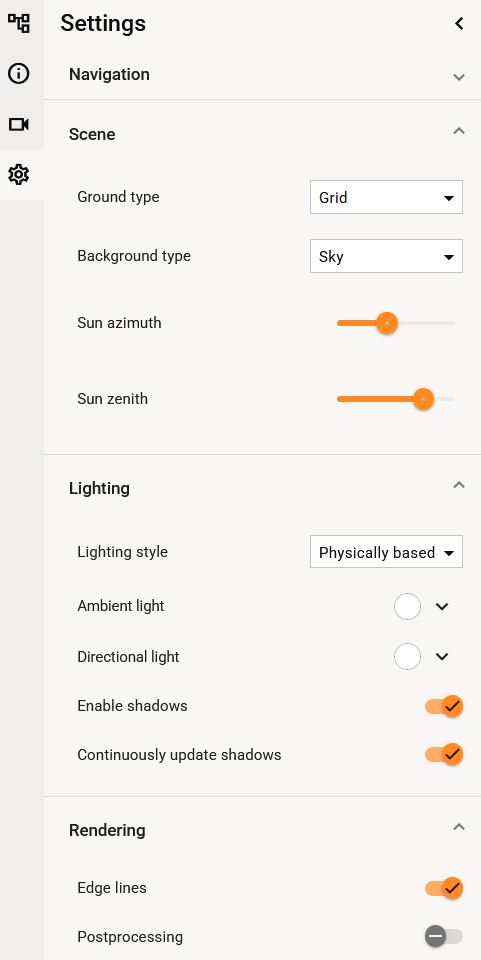Open the info panel icon
This screenshot has width=481, height=960.
[x=19, y=74]
